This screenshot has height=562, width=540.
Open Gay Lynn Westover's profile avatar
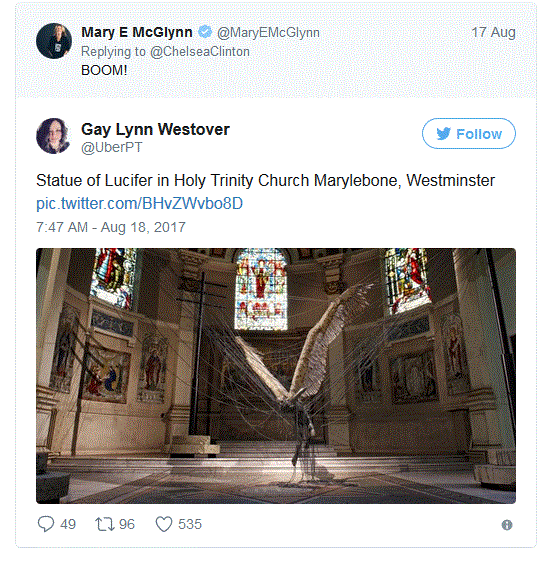tap(54, 136)
